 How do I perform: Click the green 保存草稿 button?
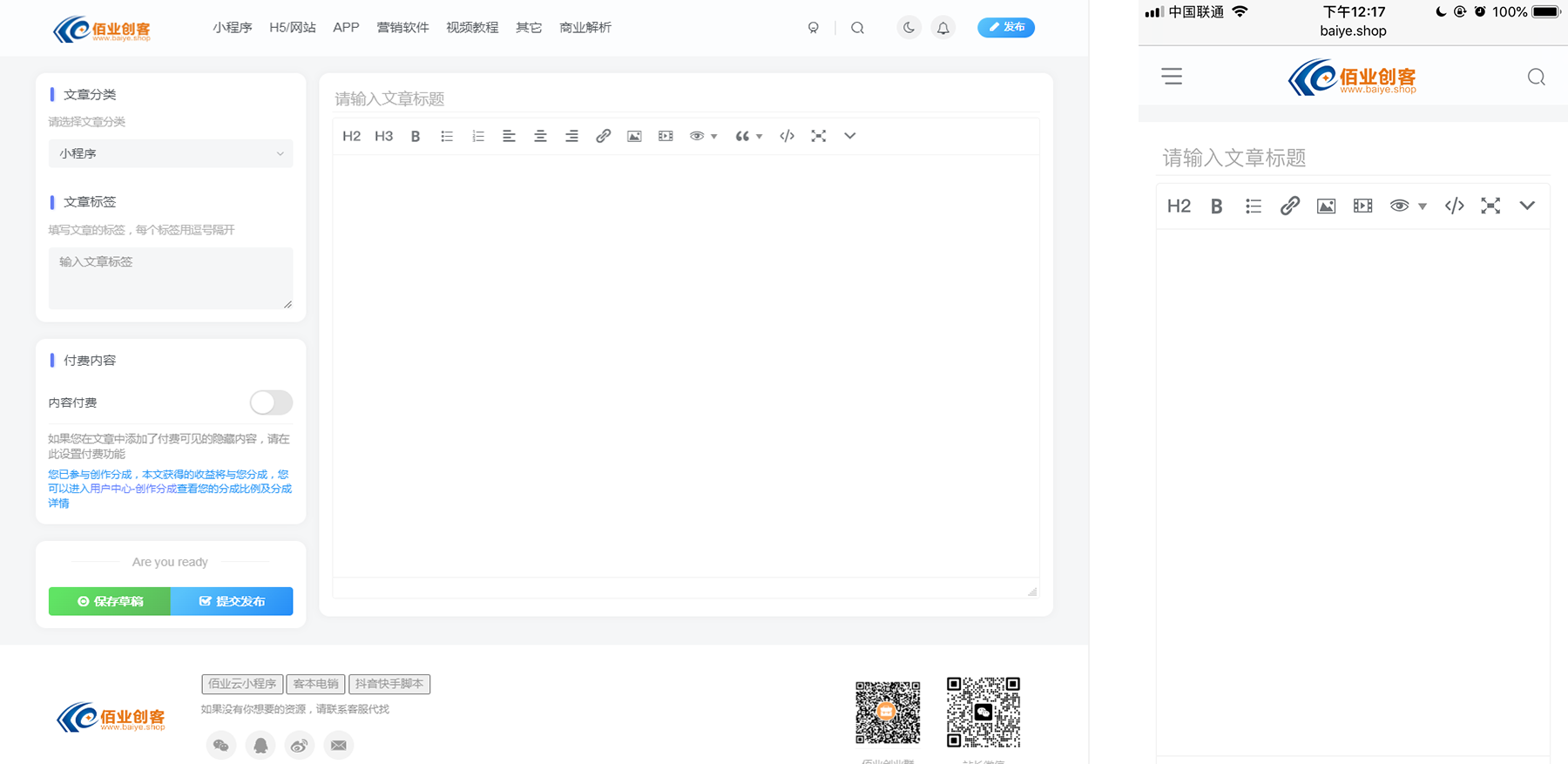pos(110,601)
